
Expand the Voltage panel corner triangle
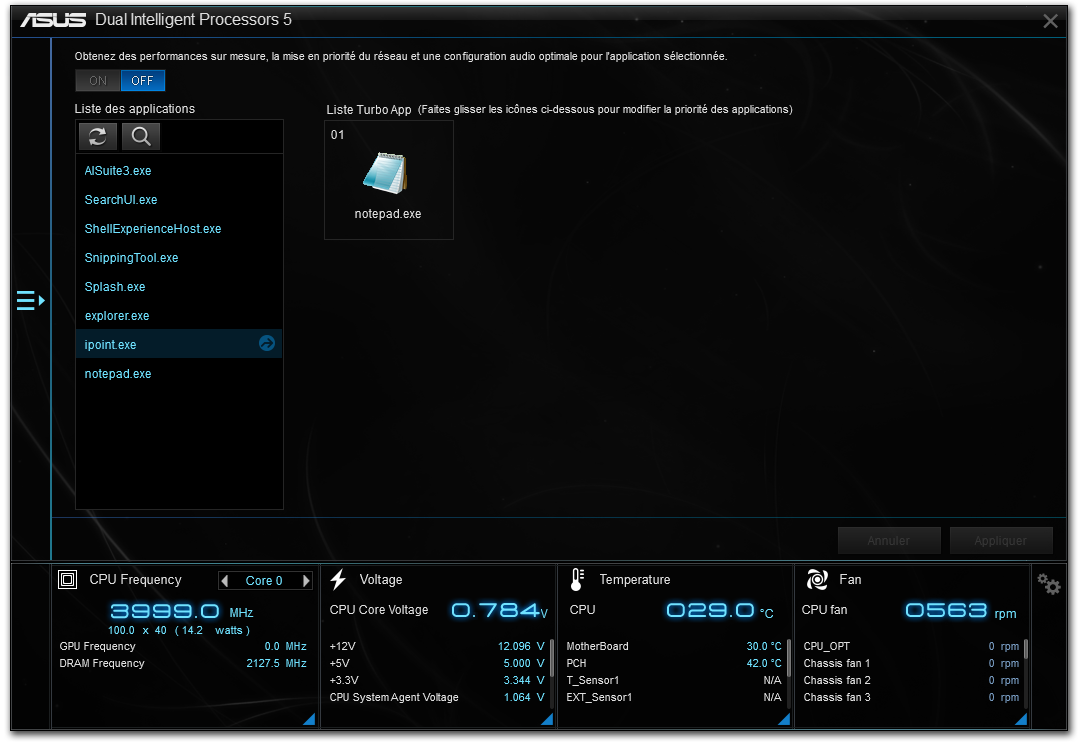point(548,719)
